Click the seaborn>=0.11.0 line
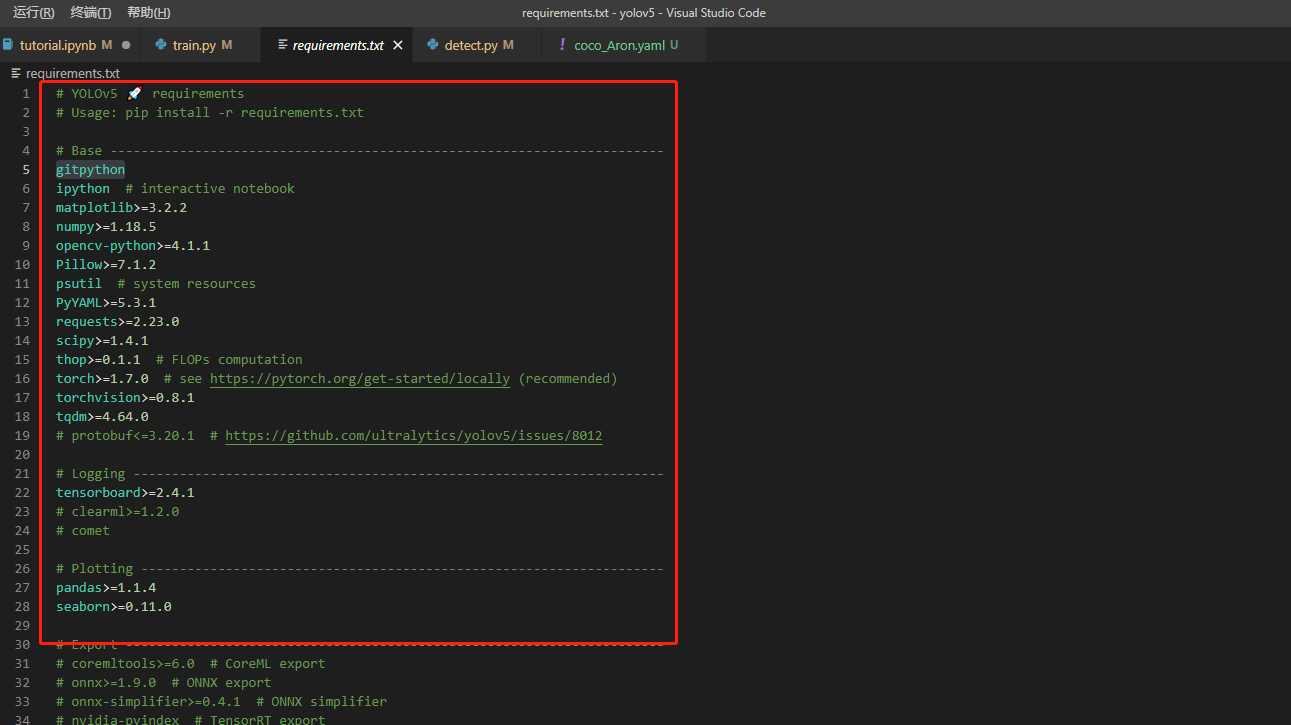Viewport: 1291px width, 725px height. click(x=113, y=607)
